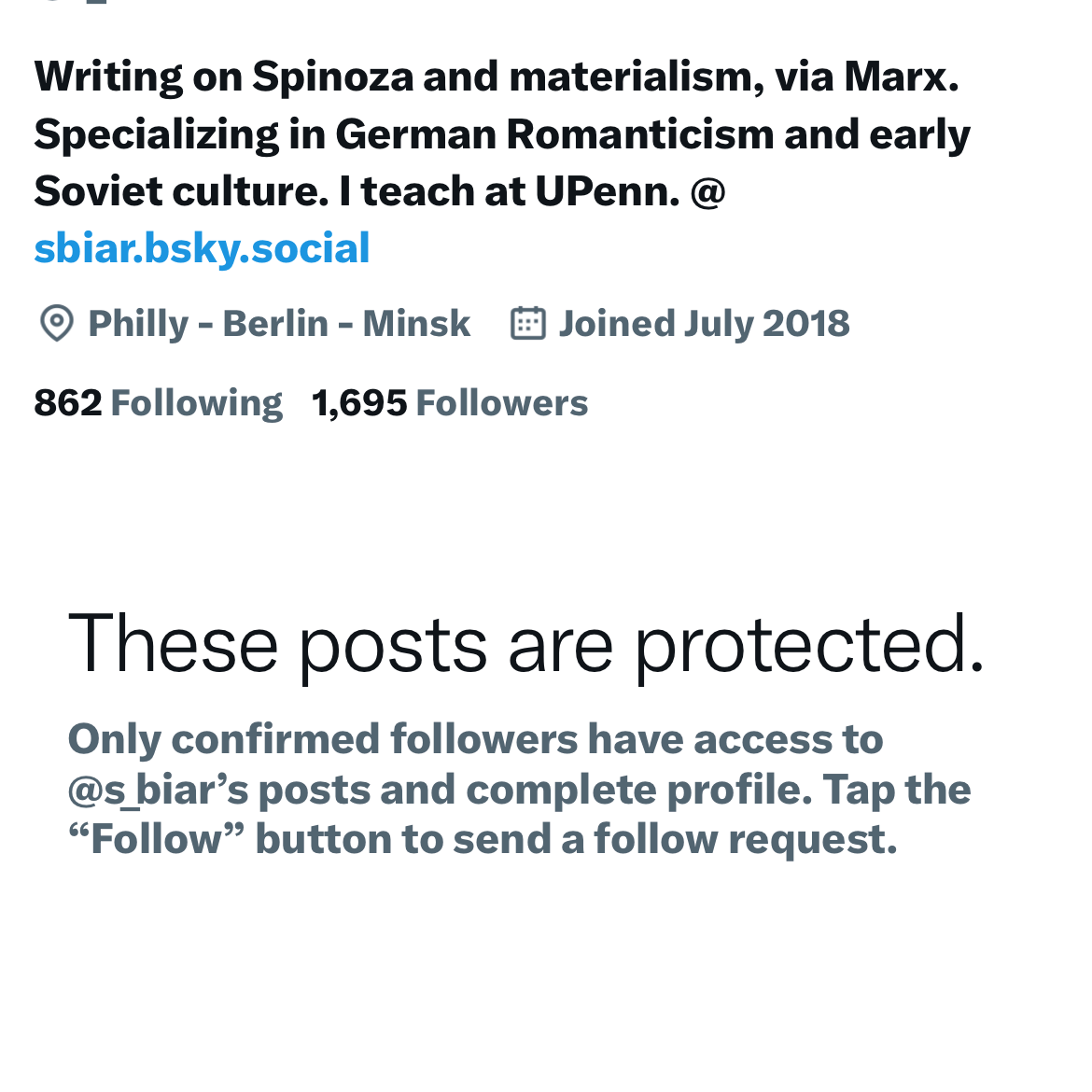Click the "Joined July 2018" text
The width and height of the screenshot is (1092, 1092).
(x=704, y=324)
